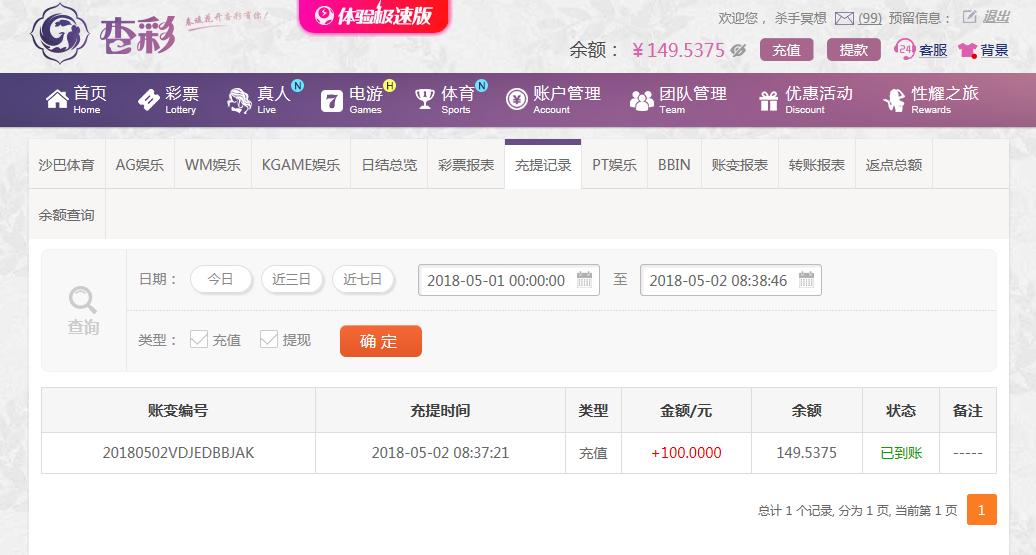The height and width of the screenshot is (555, 1036).
Task: Open the 体验极速版 banner
Action: (374, 16)
